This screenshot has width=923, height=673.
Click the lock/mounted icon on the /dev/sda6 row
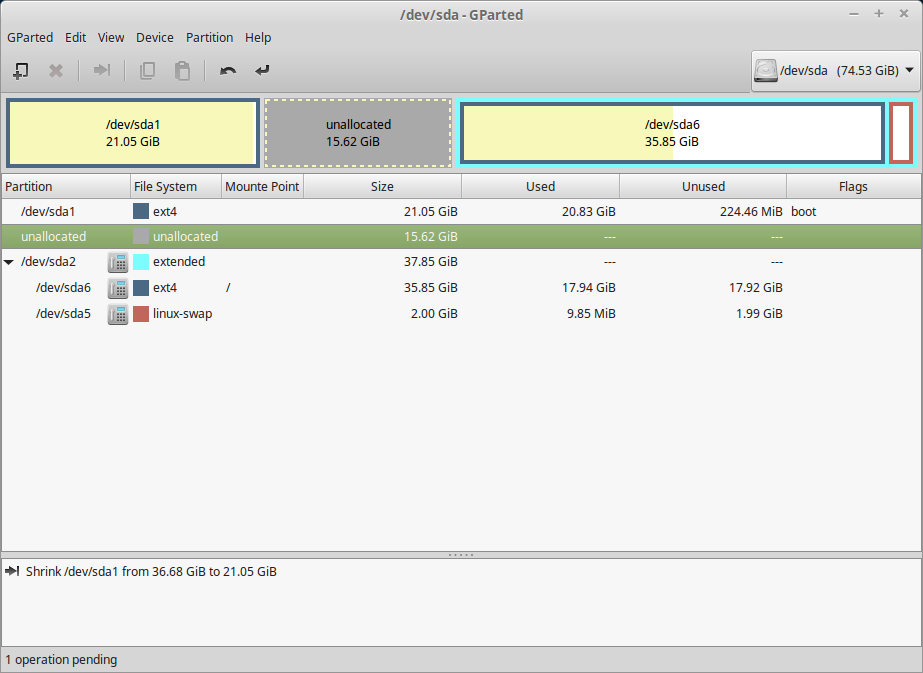tap(118, 288)
